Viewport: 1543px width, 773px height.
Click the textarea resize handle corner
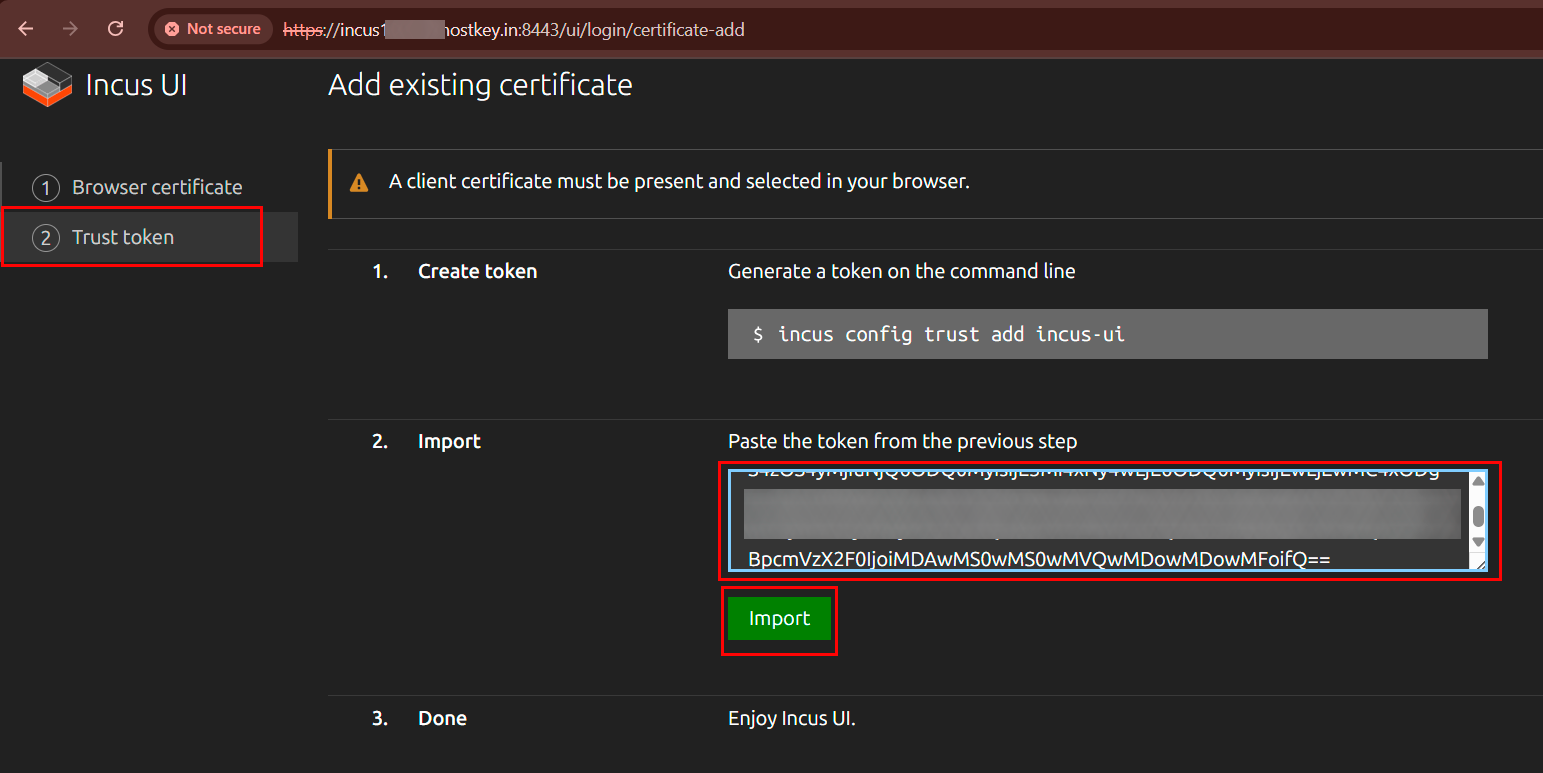point(1479,564)
